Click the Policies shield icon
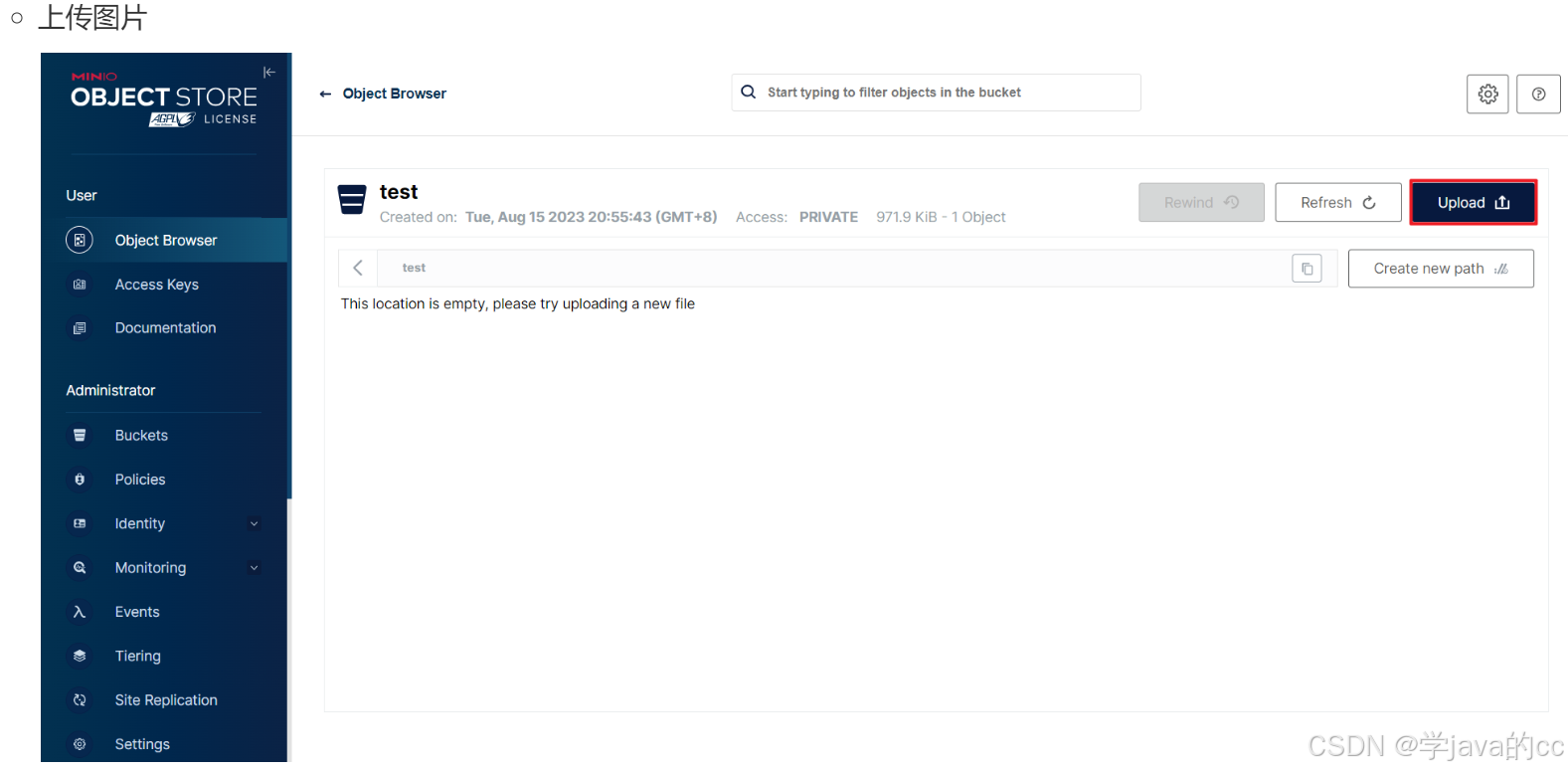This screenshot has width=1568, height=773. pos(80,480)
